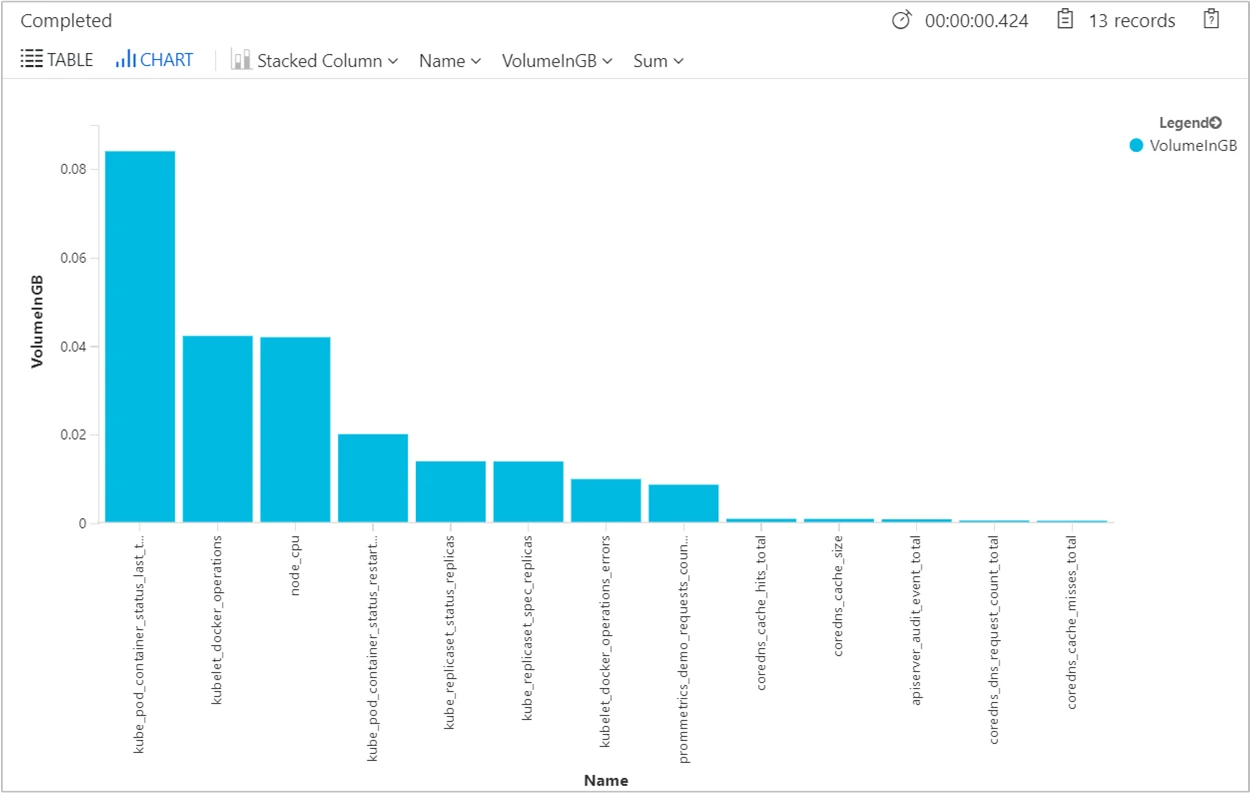Expand the VolumeInGB y-axis dropdown in toolbar

(x=557, y=61)
